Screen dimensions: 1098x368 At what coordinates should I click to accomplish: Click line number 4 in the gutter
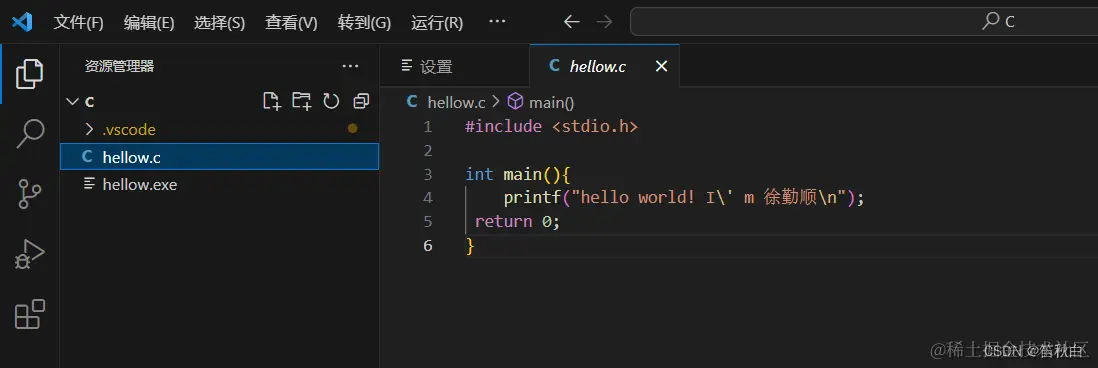(x=428, y=198)
